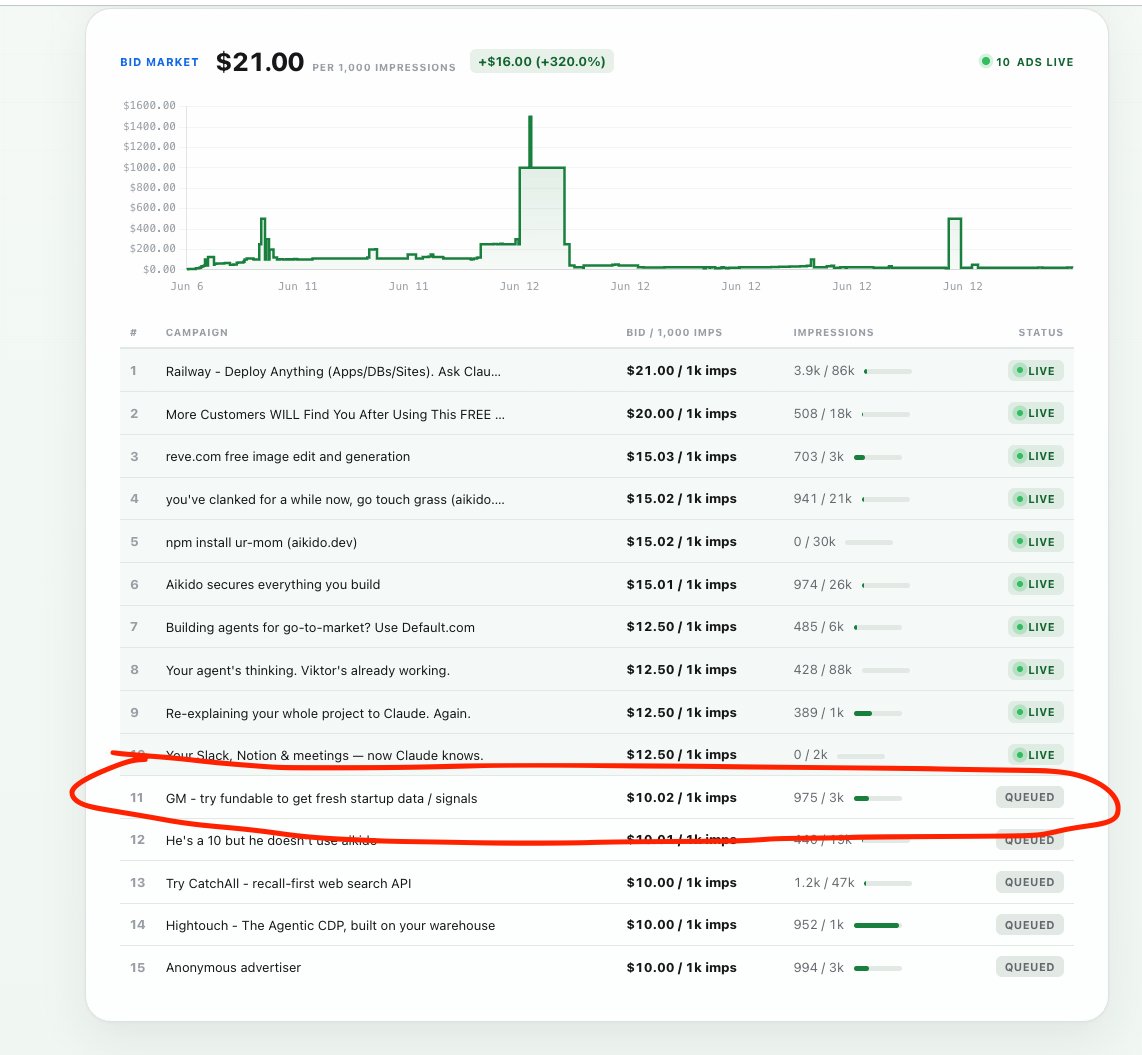Open you've clanked for a while campaign
Screen dimensions: 1142x1055
(x=335, y=499)
